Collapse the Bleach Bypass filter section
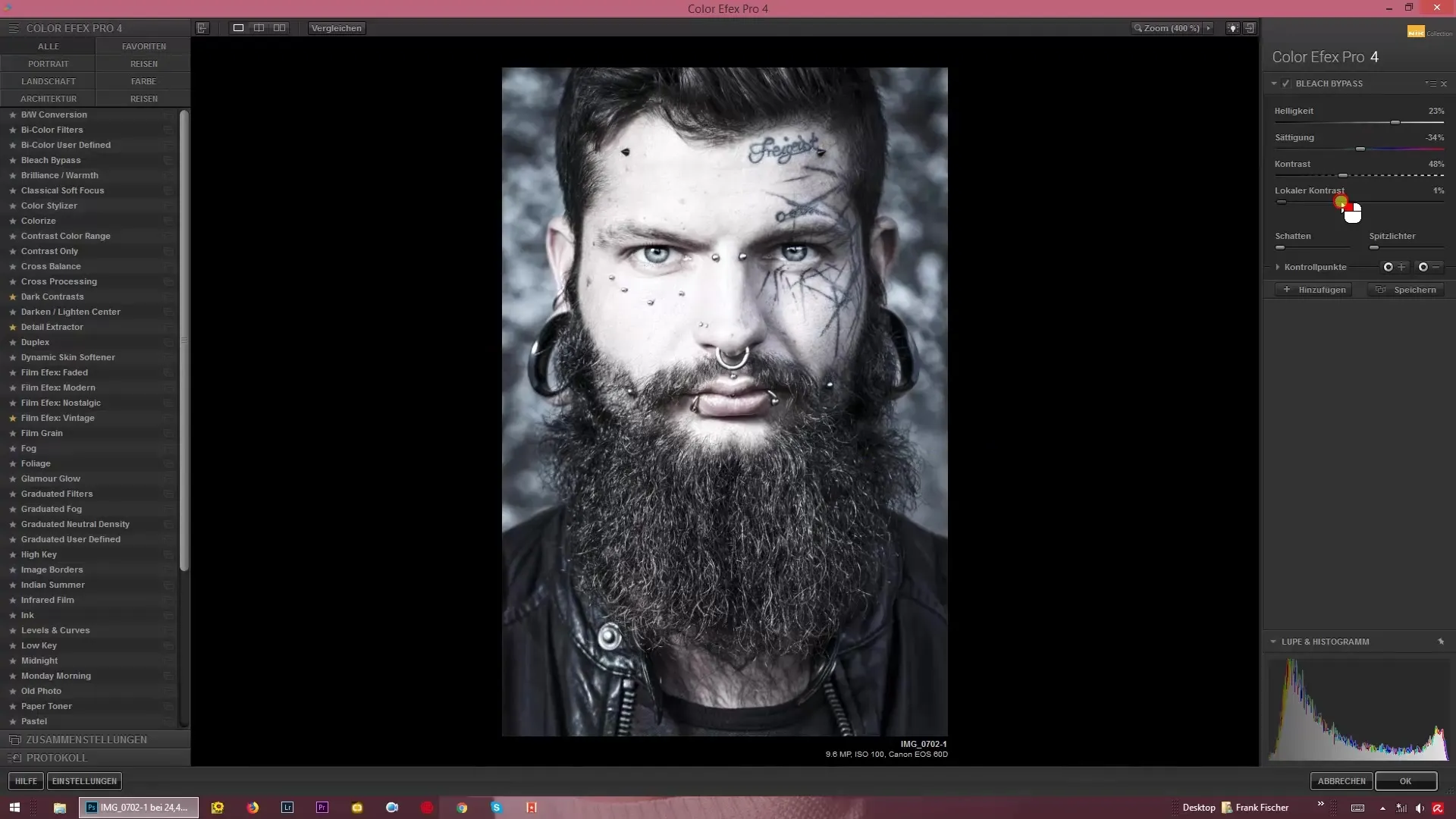The image size is (1456, 819). pyautogui.click(x=1274, y=83)
